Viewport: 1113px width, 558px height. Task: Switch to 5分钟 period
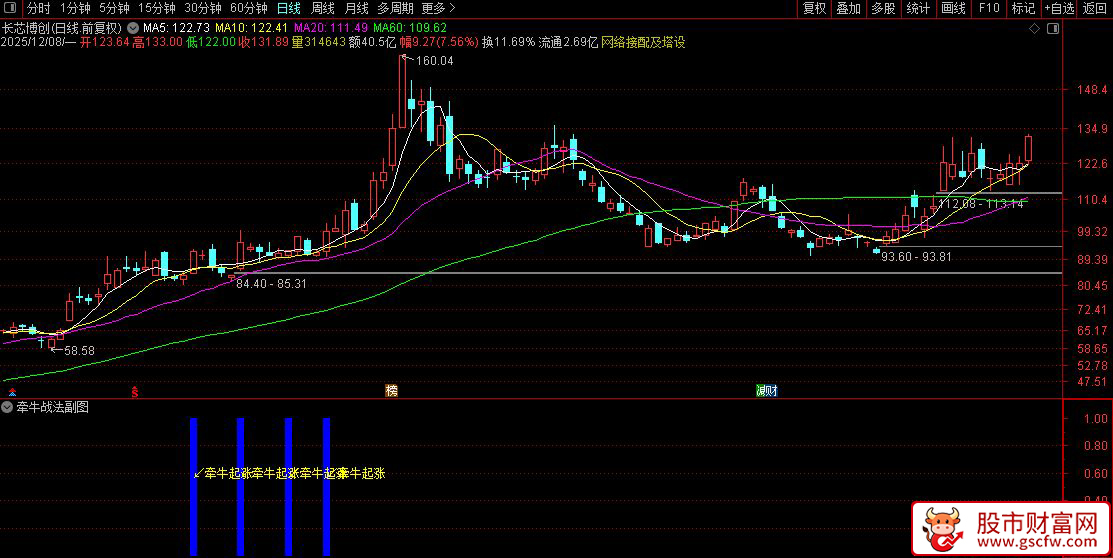pyautogui.click(x=114, y=9)
